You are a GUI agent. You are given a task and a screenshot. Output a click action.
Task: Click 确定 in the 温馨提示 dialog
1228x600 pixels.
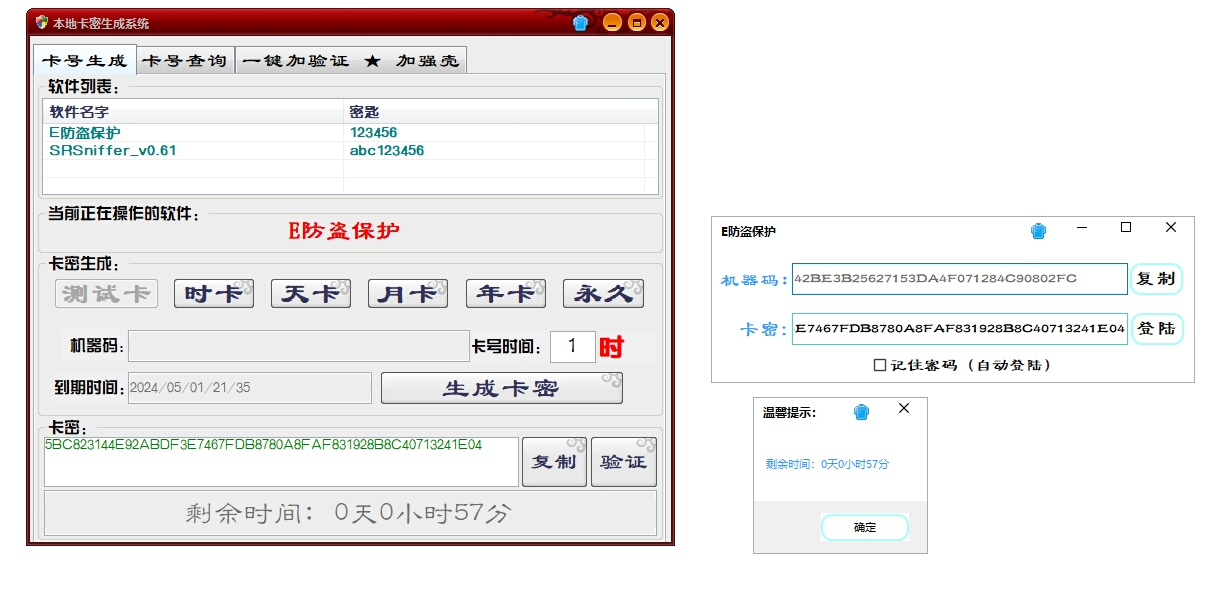click(x=865, y=527)
